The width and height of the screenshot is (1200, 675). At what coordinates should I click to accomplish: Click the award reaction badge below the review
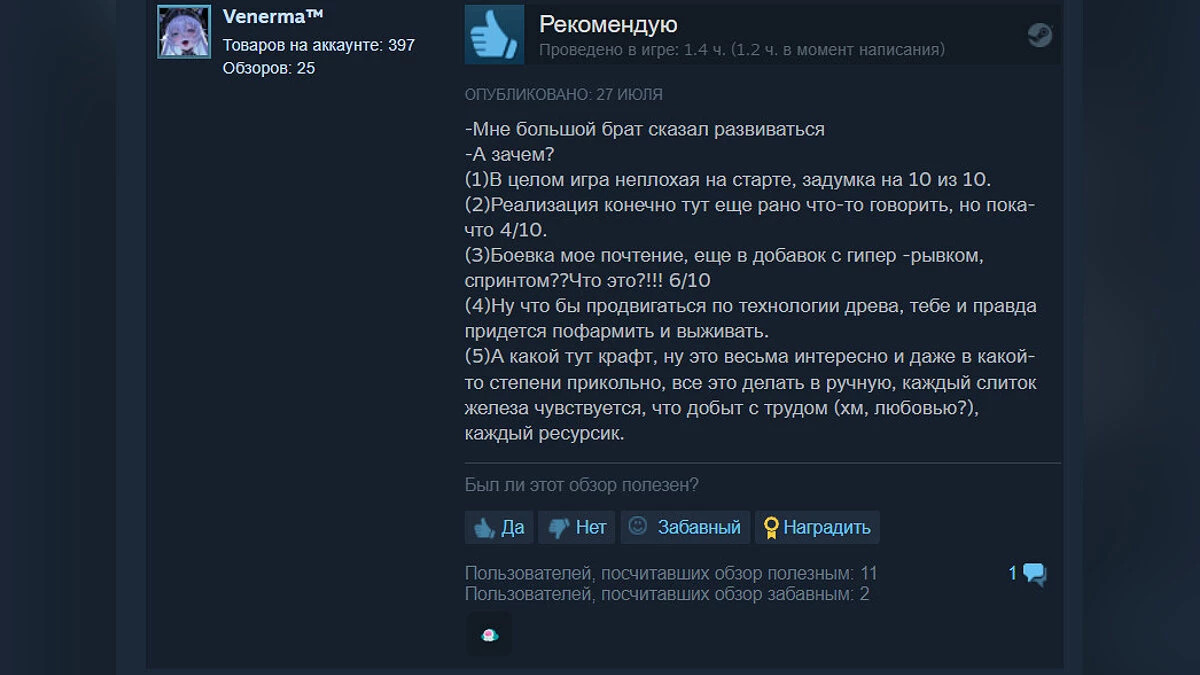point(489,634)
